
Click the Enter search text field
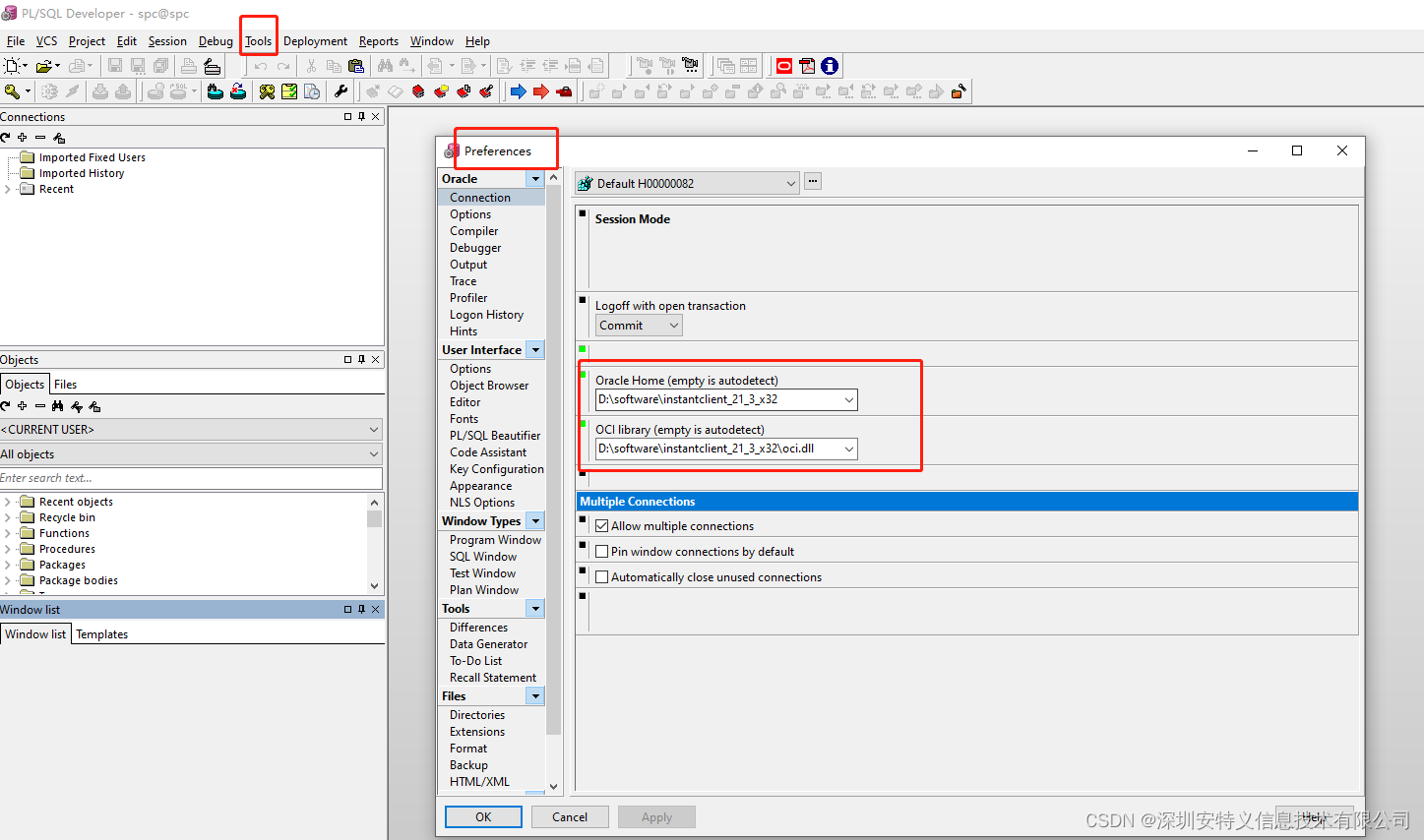[x=191, y=478]
